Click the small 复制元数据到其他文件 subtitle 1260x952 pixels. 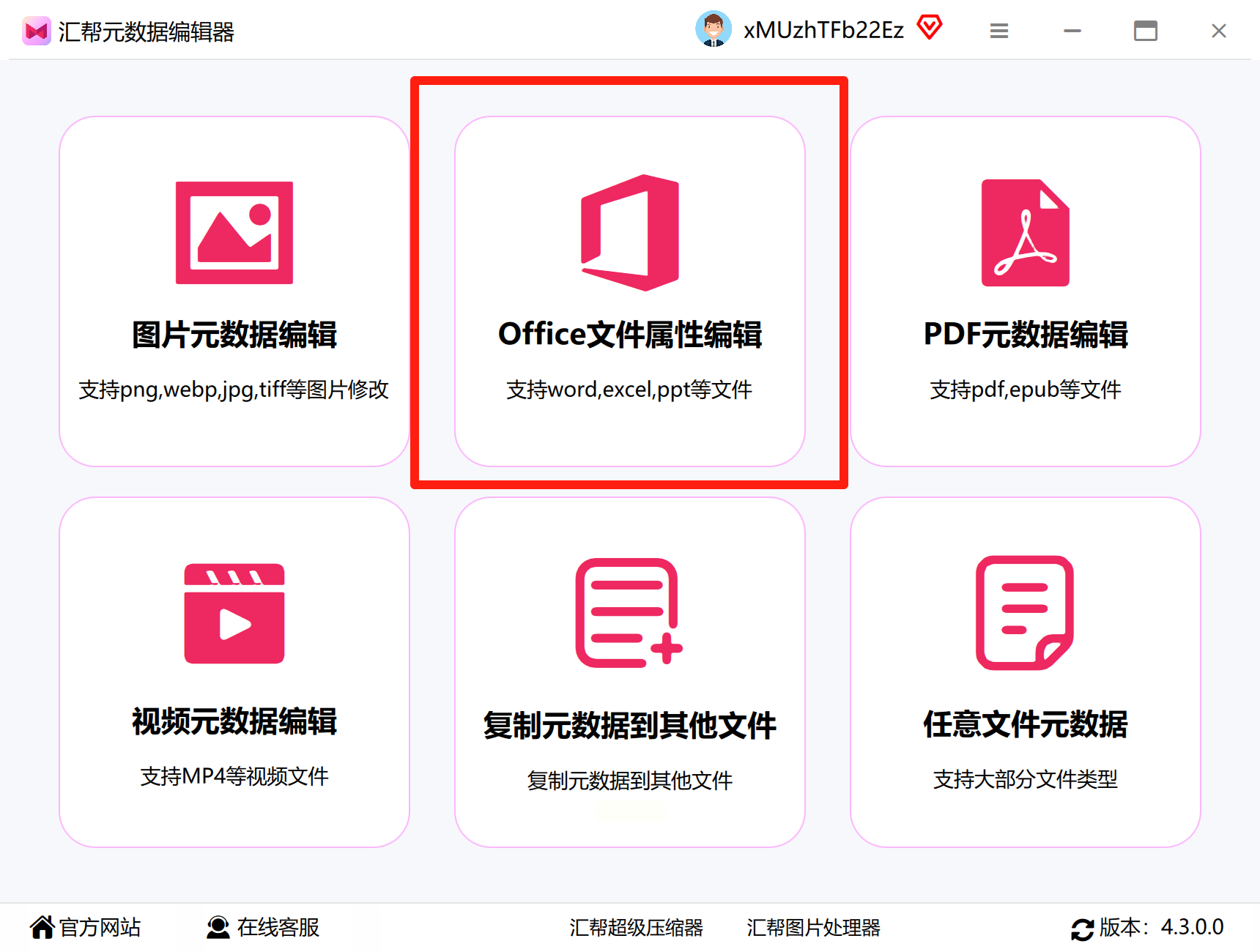[630, 781]
